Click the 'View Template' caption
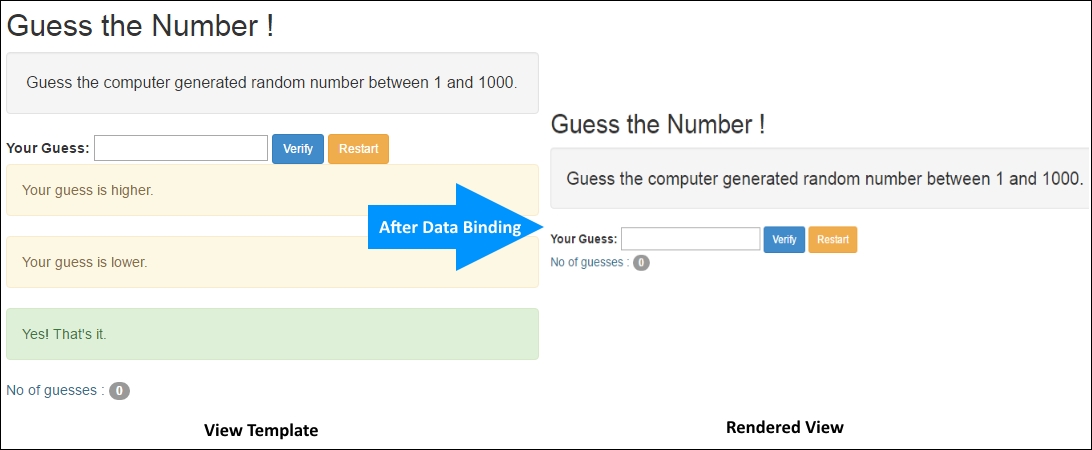 [x=261, y=430]
